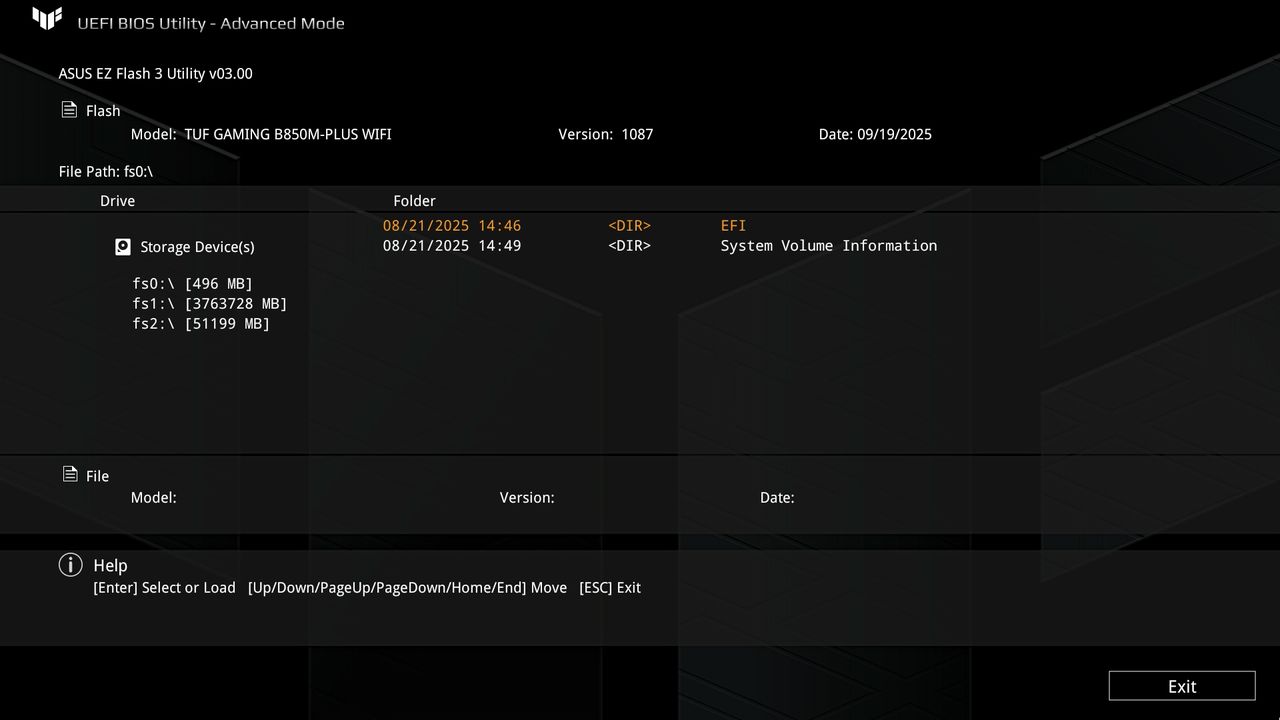The height and width of the screenshot is (720, 1280).
Task: Click the TUF GAMING B850M-PLUS WIFI model label
Action: coord(288,133)
